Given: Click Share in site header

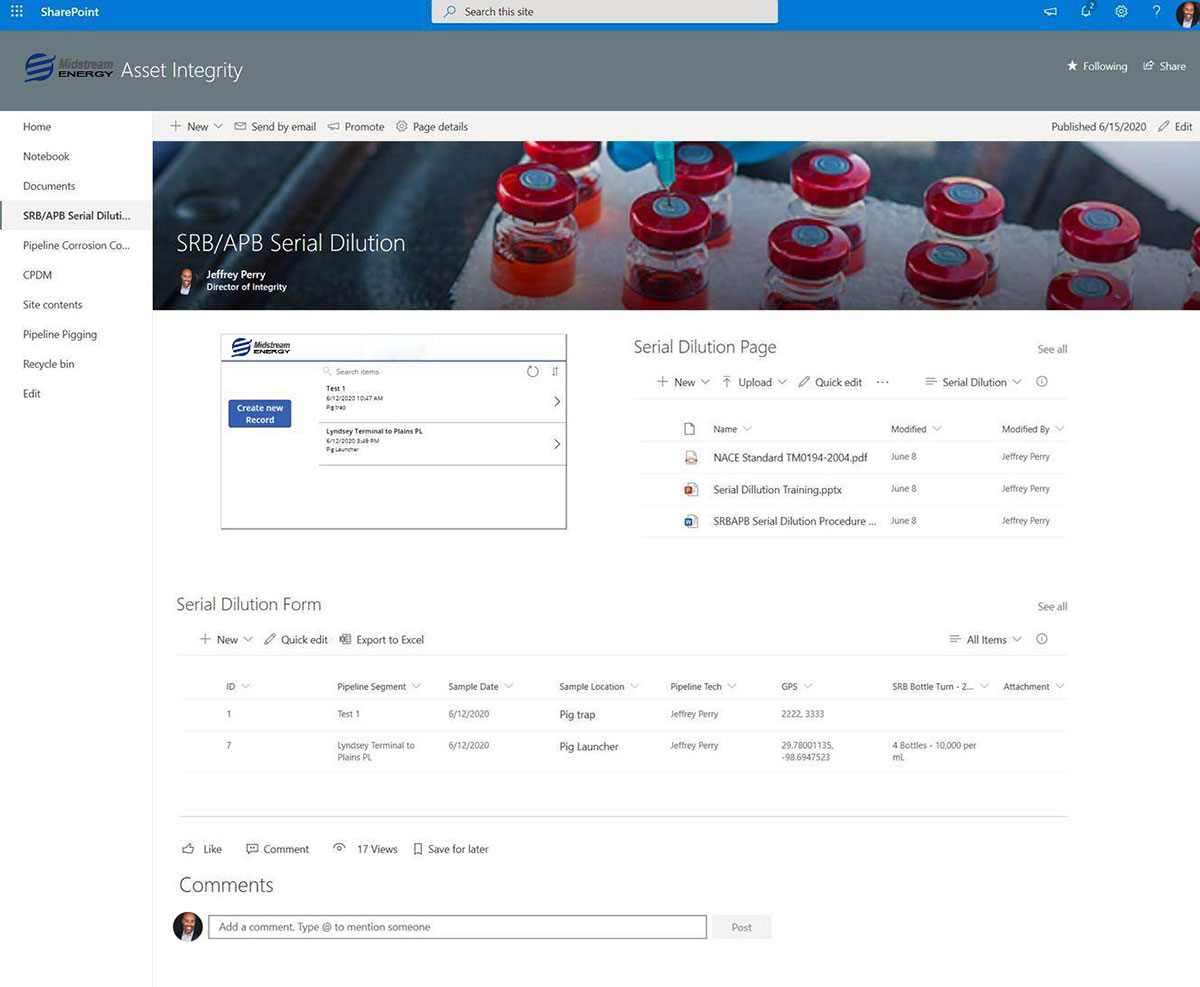Looking at the screenshot, I should tap(1164, 66).
